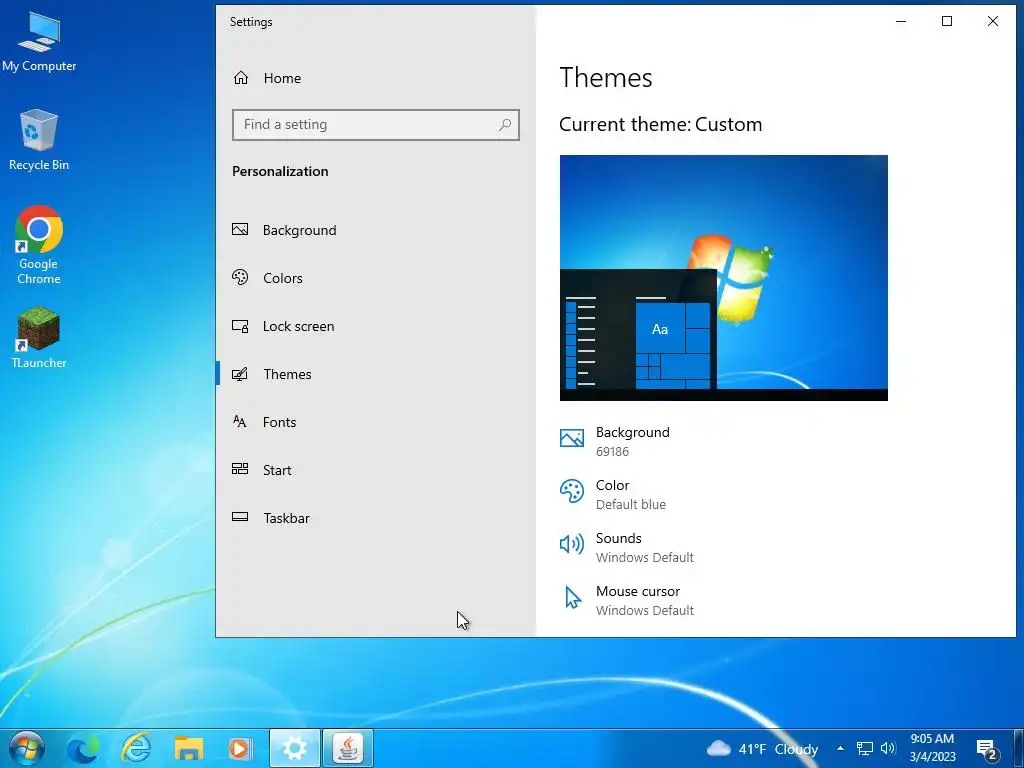Open the Recycle Bin desktop icon

point(39,140)
